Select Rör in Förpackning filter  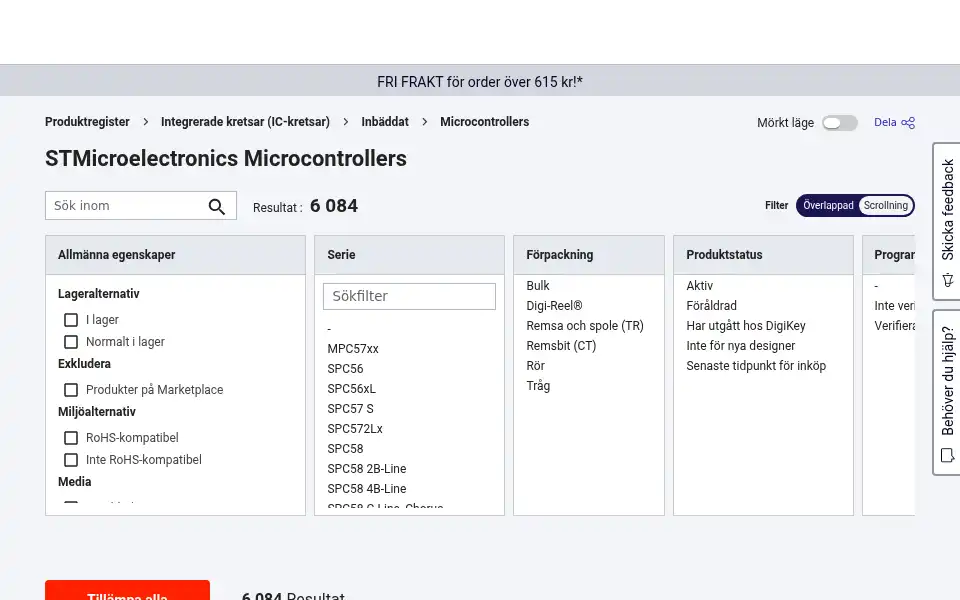click(535, 366)
